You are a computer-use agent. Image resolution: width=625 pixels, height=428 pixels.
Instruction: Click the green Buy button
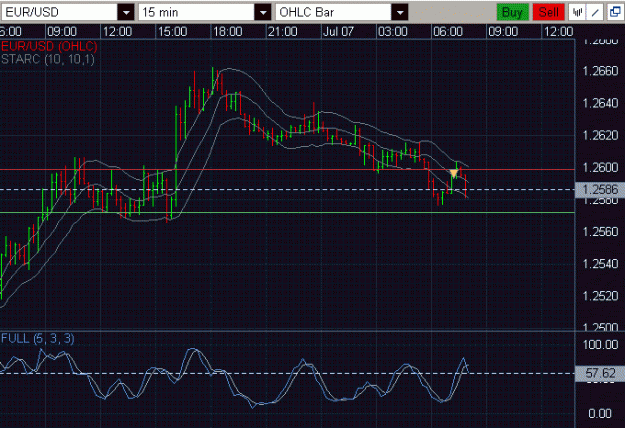click(x=513, y=12)
